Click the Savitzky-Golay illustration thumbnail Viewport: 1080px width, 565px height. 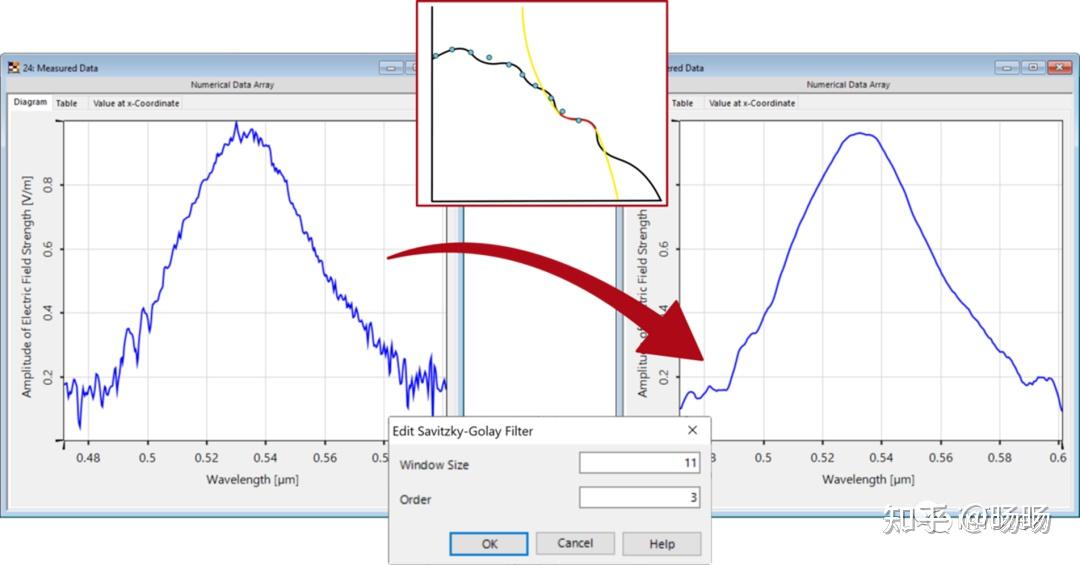pyautogui.click(x=542, y=103)
